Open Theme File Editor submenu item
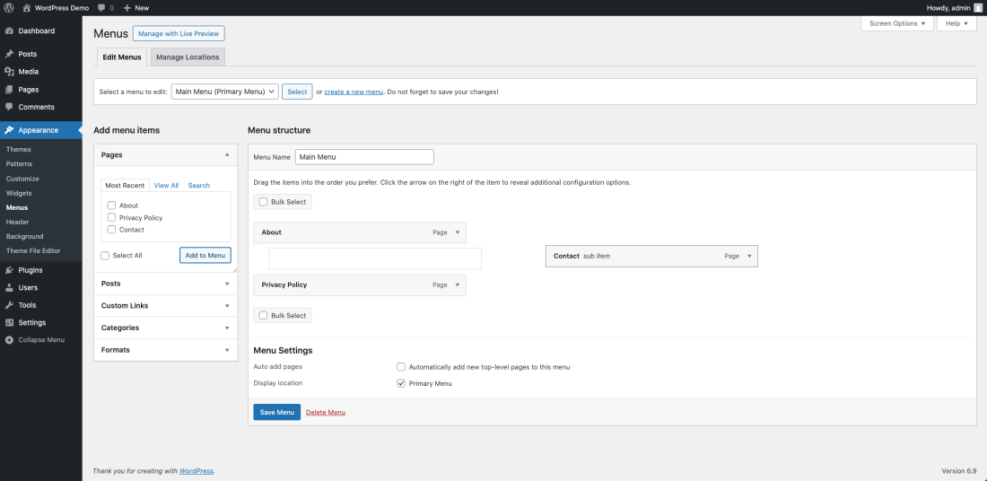 (x=33, y=251)
